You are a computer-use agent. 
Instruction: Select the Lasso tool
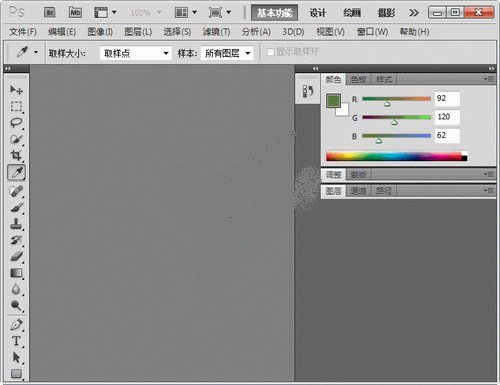click(16, 123)
